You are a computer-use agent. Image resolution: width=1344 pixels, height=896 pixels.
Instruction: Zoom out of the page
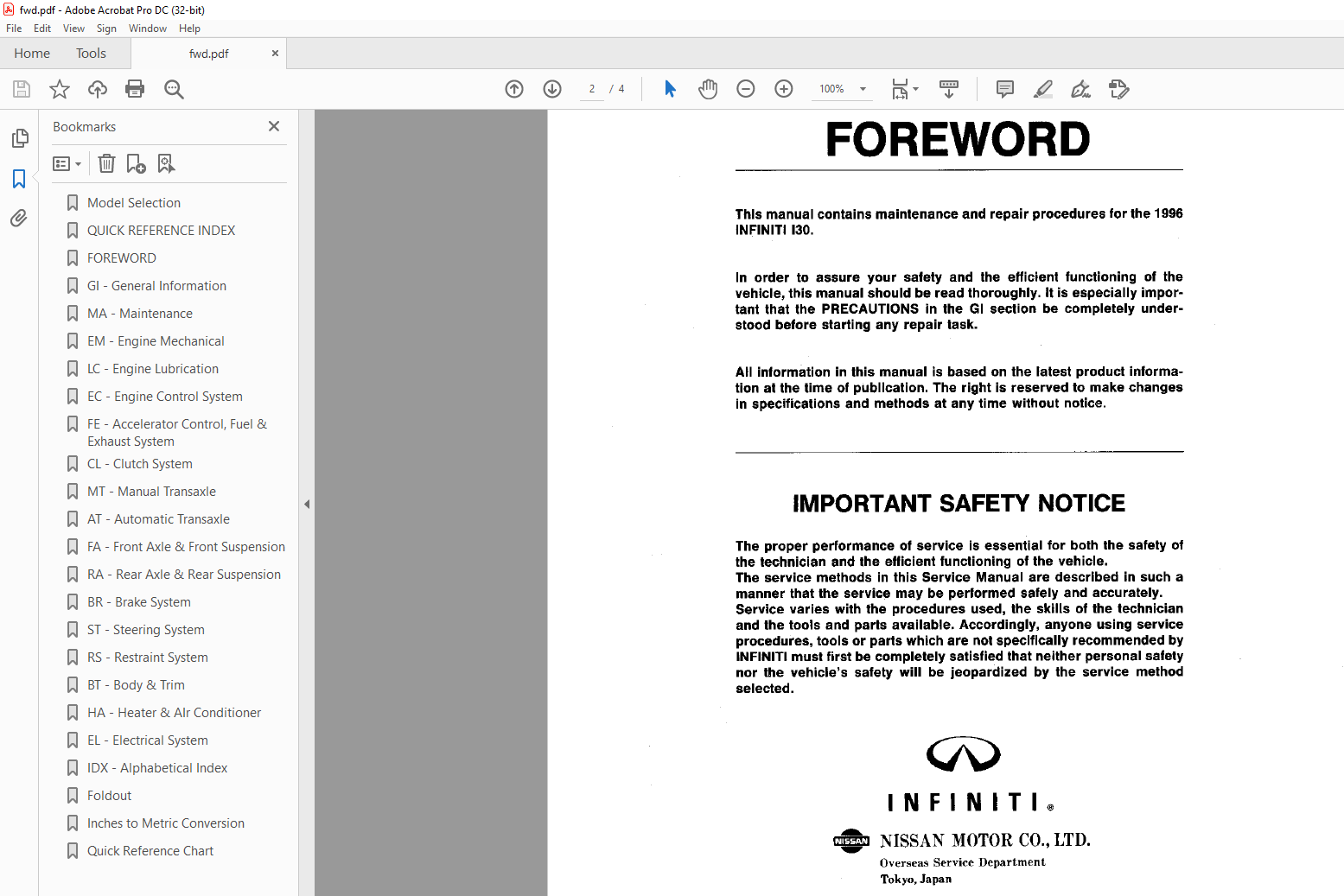746,89
